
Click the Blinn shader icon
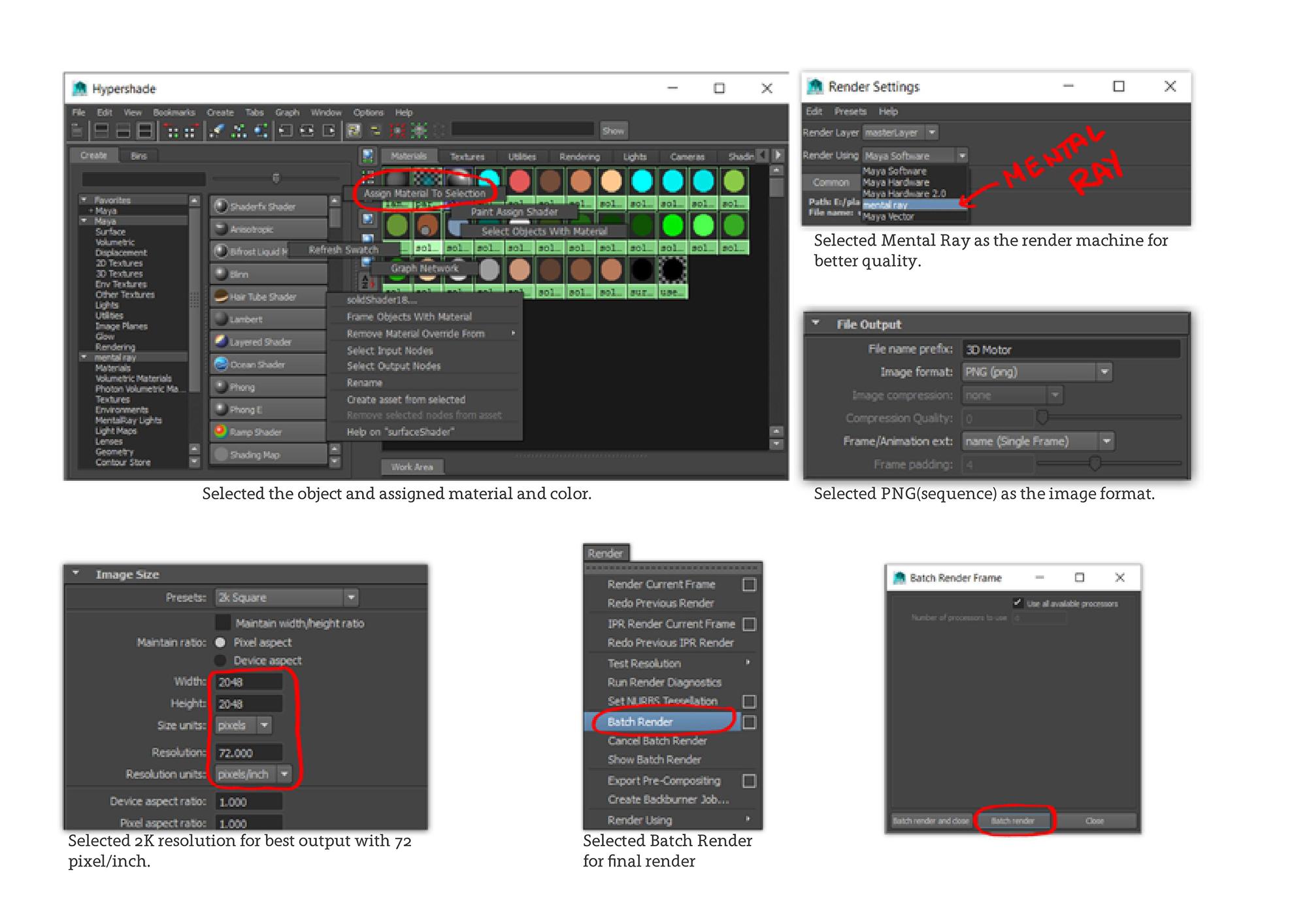tap(221, 274)
